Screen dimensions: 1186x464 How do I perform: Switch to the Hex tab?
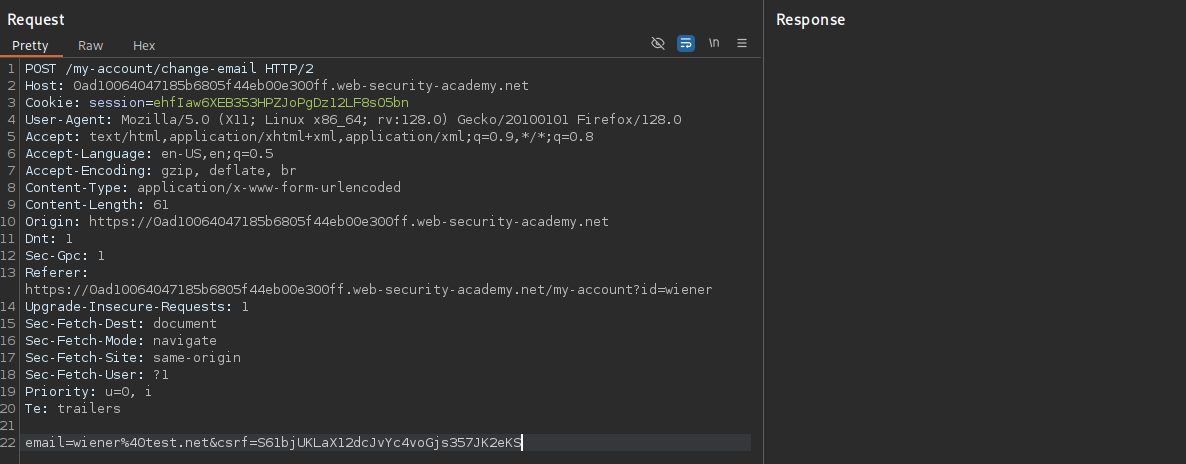pos(144,46)
